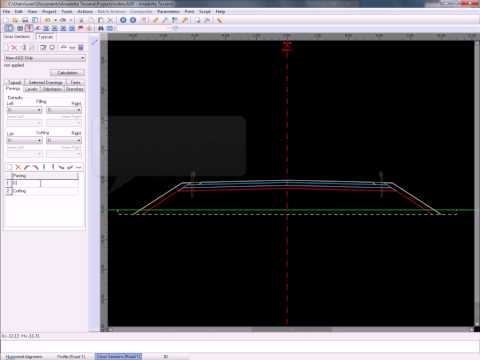Open the Cutting Right dropdown

click(64, 140)
